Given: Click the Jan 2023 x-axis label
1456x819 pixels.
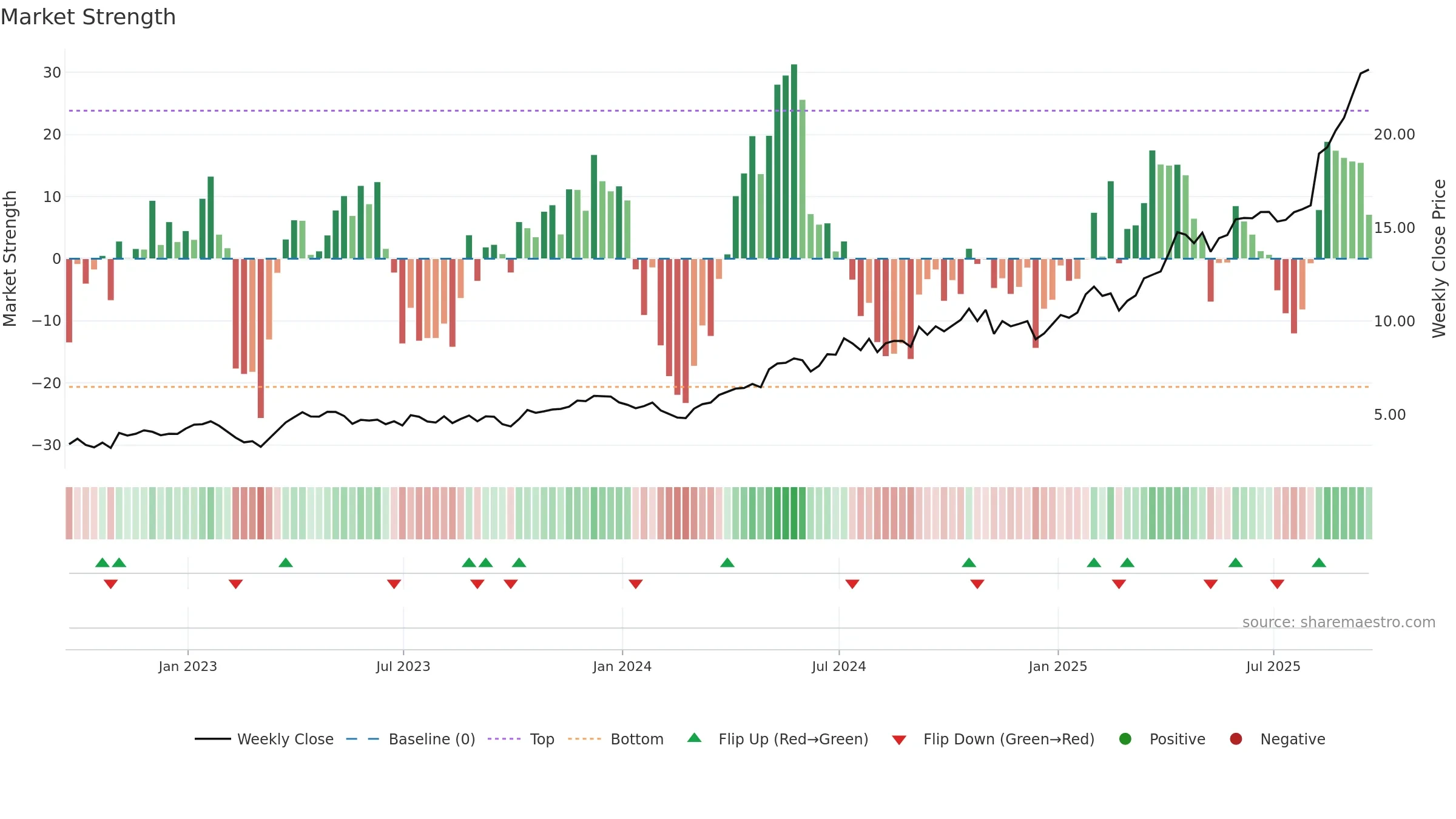Looking at the screenshot, I should point(188,666).
